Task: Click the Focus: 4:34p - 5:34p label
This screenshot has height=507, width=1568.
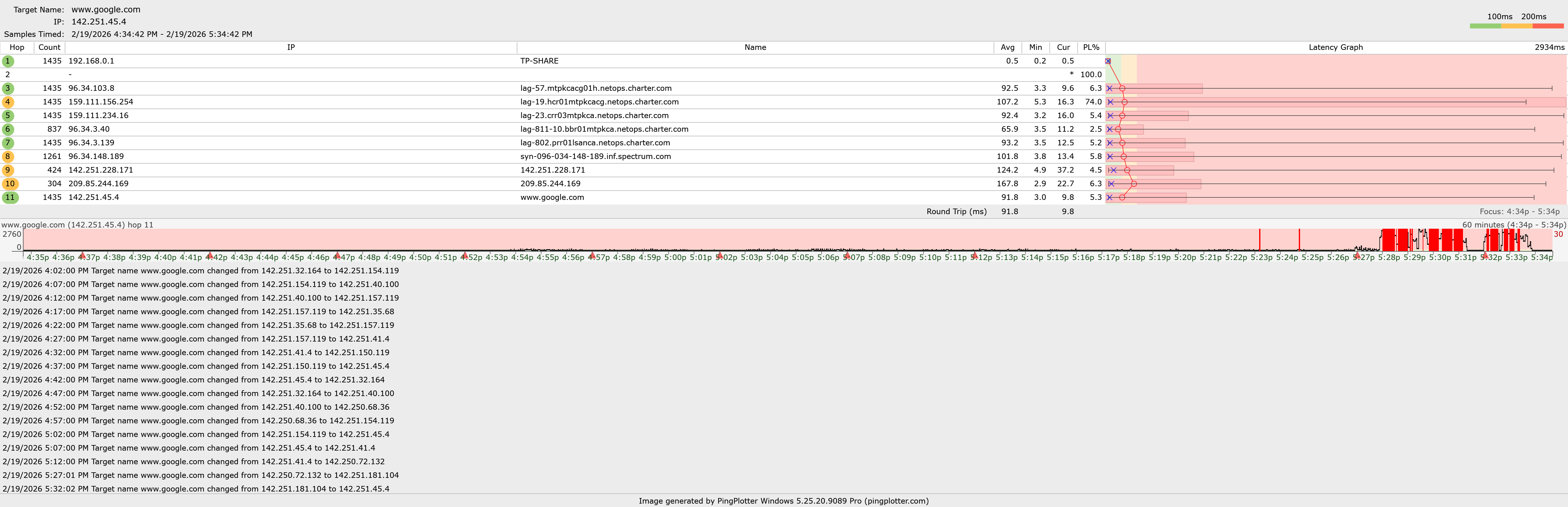Action: (1519, 212)
